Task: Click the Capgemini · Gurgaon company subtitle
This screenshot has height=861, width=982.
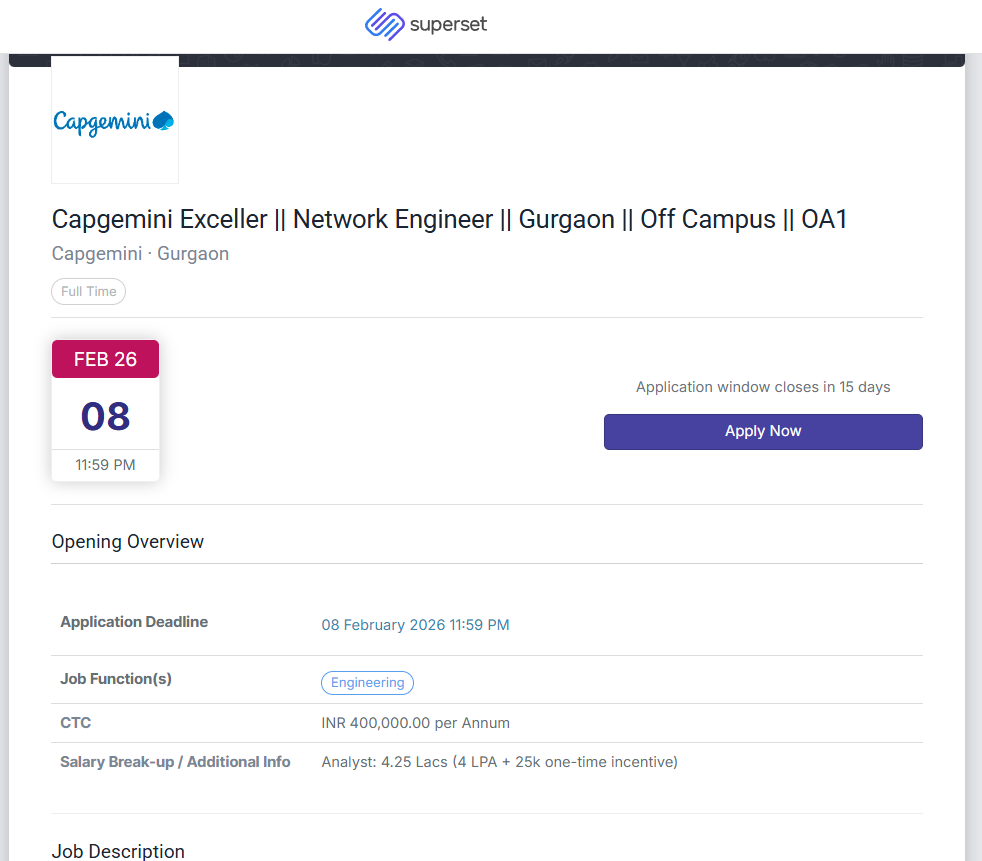Action: (x=140, y=254)
